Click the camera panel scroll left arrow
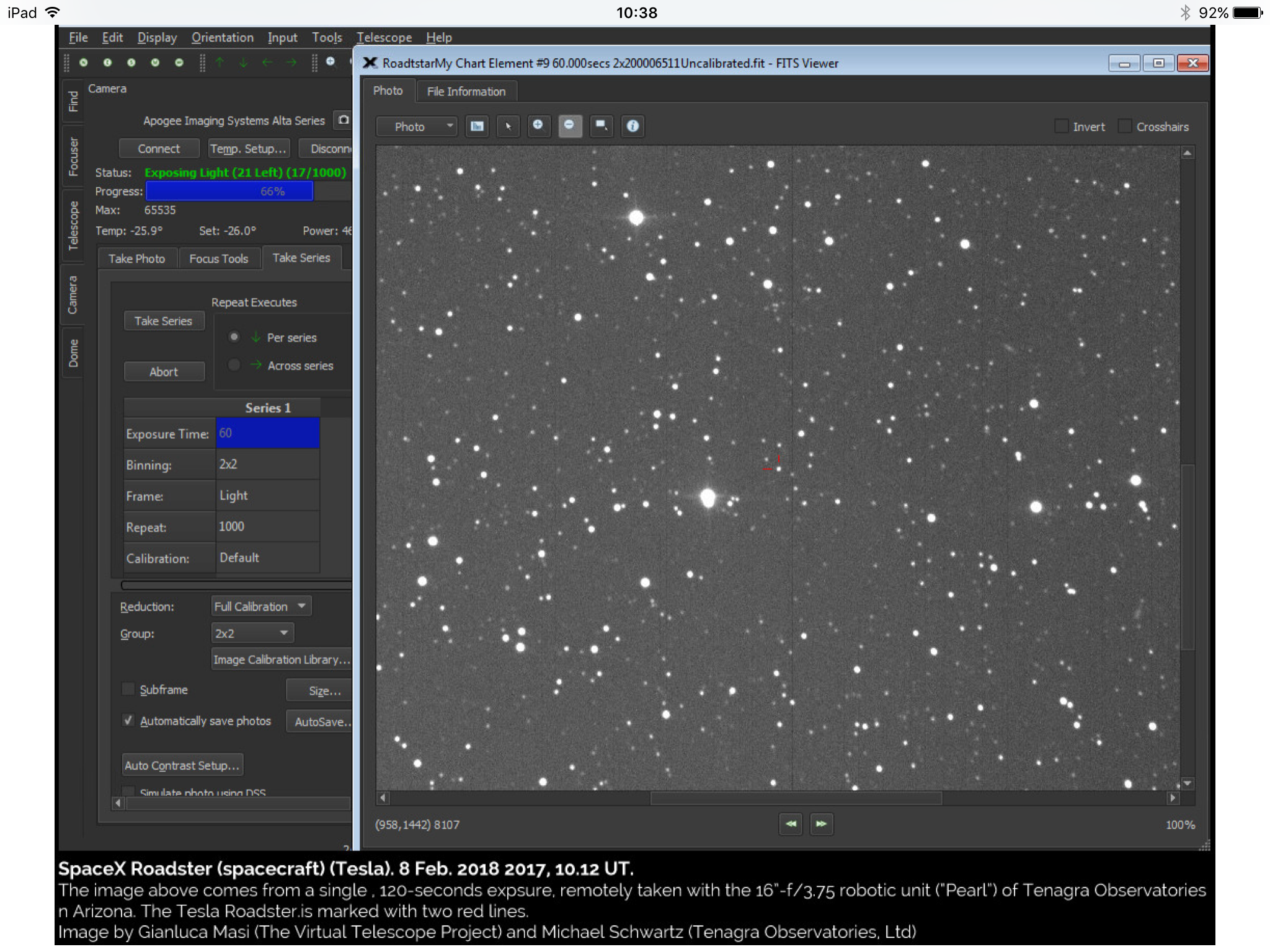This screenshot has height=952, width=1270. [118, 803]
